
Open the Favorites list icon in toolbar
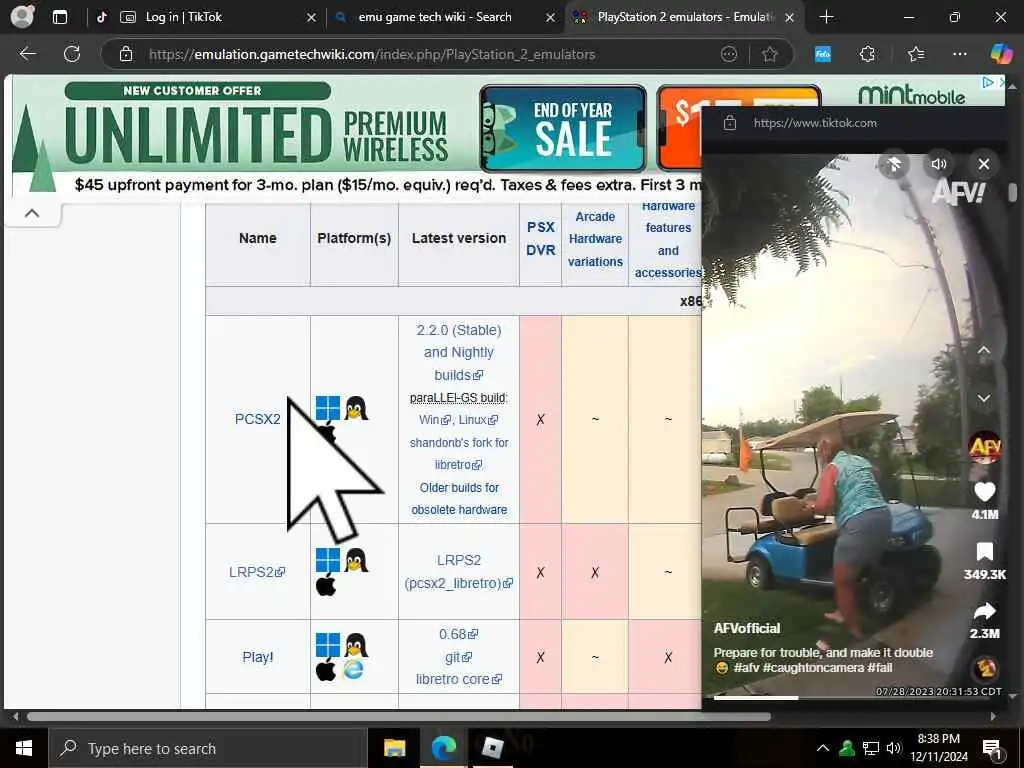tap(916, 54)
